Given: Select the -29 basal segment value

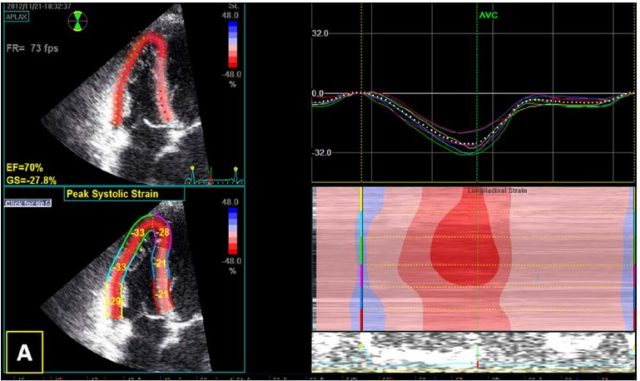Looking at the screenshot, I should 115,301.
